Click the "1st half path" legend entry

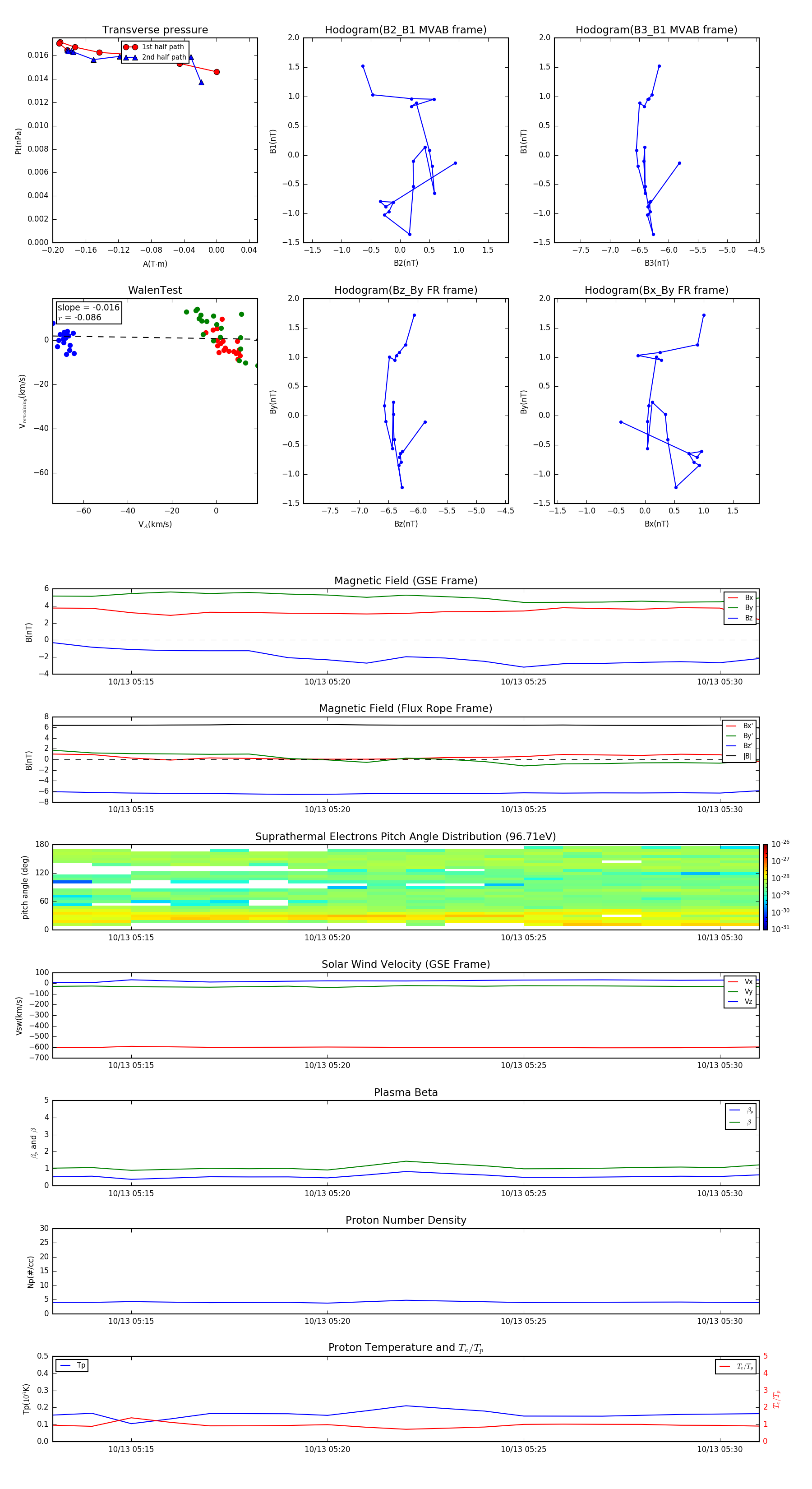[154, 47]
